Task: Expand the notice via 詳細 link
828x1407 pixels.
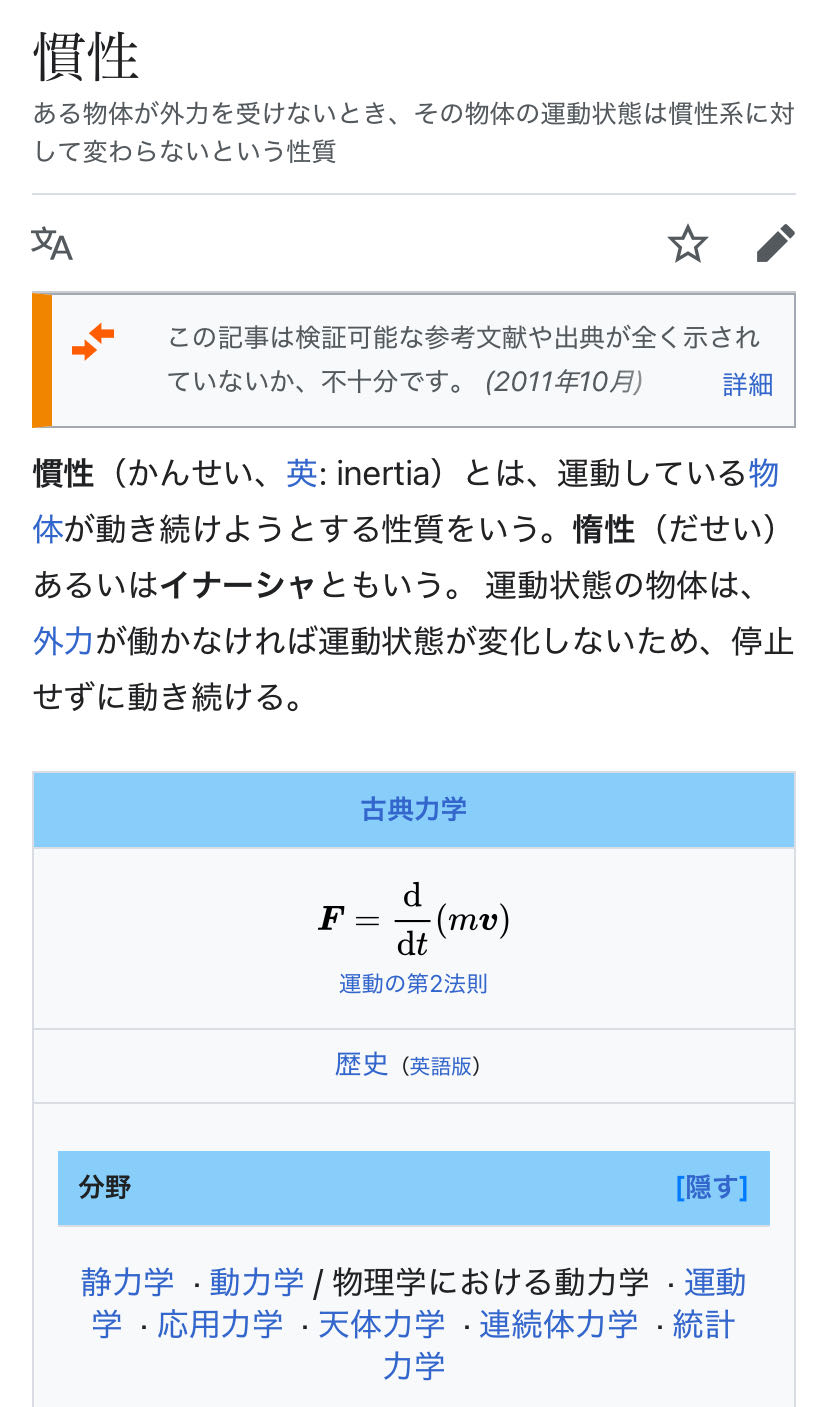Action: pyautogui.click(x=747, y=385)
